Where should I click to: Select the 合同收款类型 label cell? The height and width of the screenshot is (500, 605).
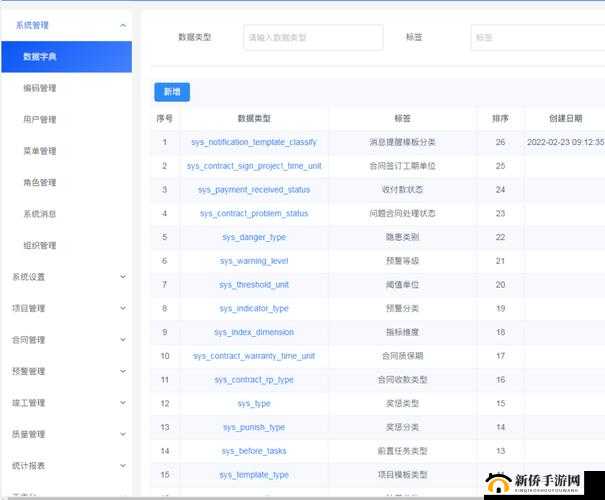pos(402,380)
